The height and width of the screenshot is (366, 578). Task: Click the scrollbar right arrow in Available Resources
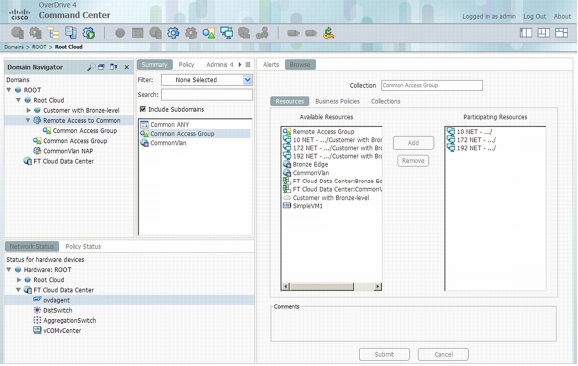[x=377, y=286]
